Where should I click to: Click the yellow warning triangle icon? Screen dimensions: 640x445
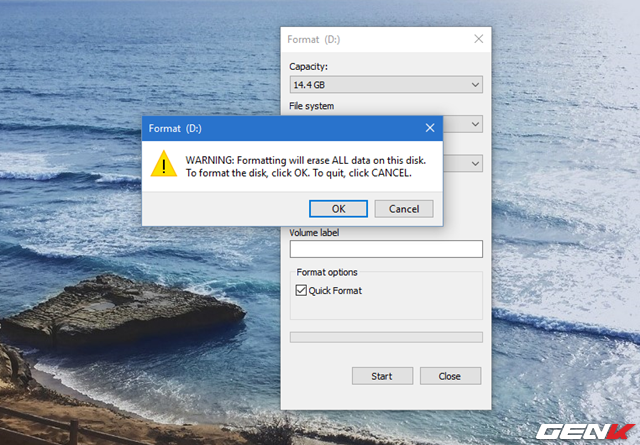coord(164,164)
